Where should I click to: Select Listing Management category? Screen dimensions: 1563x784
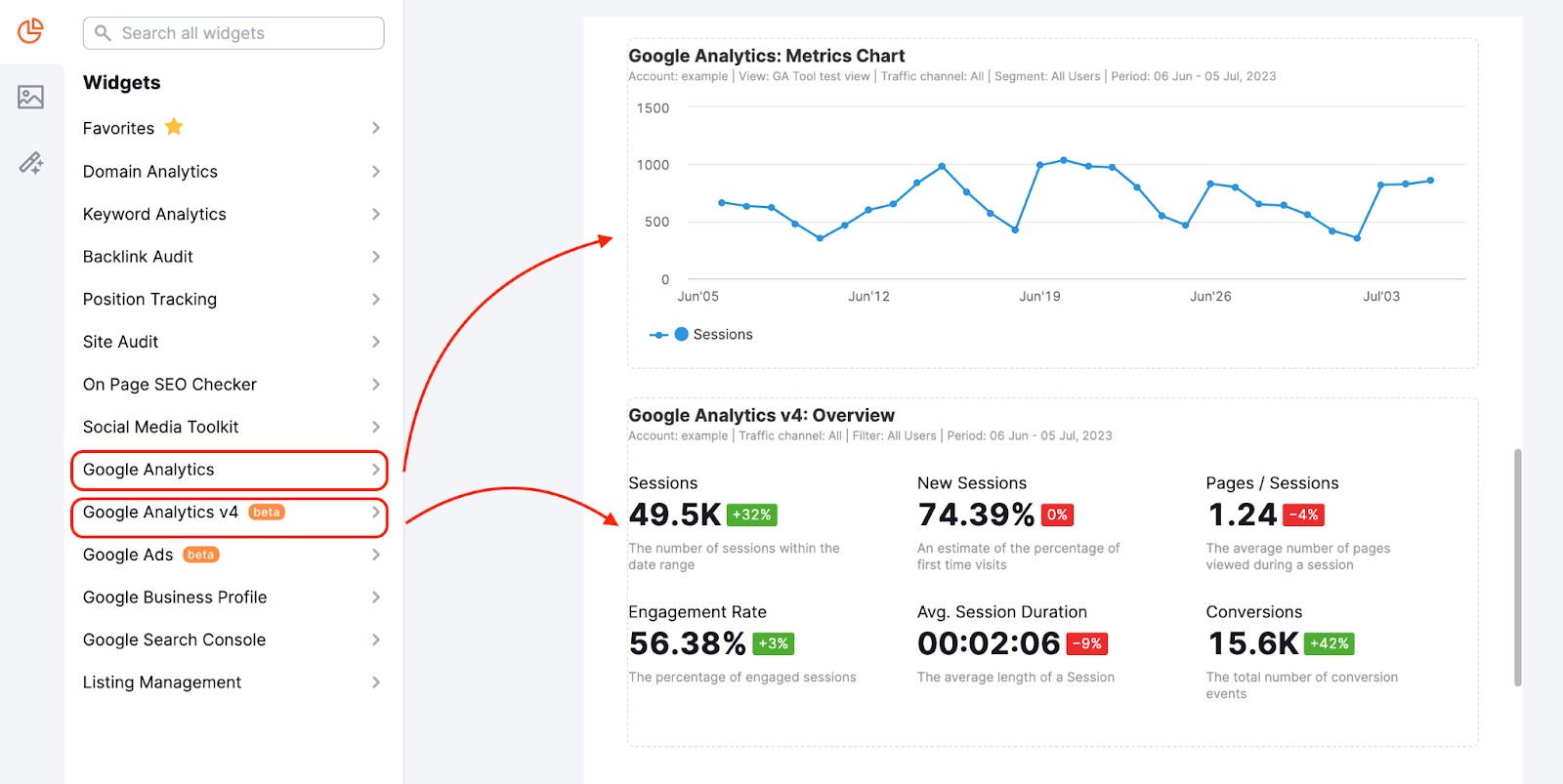tap(162, 682)
